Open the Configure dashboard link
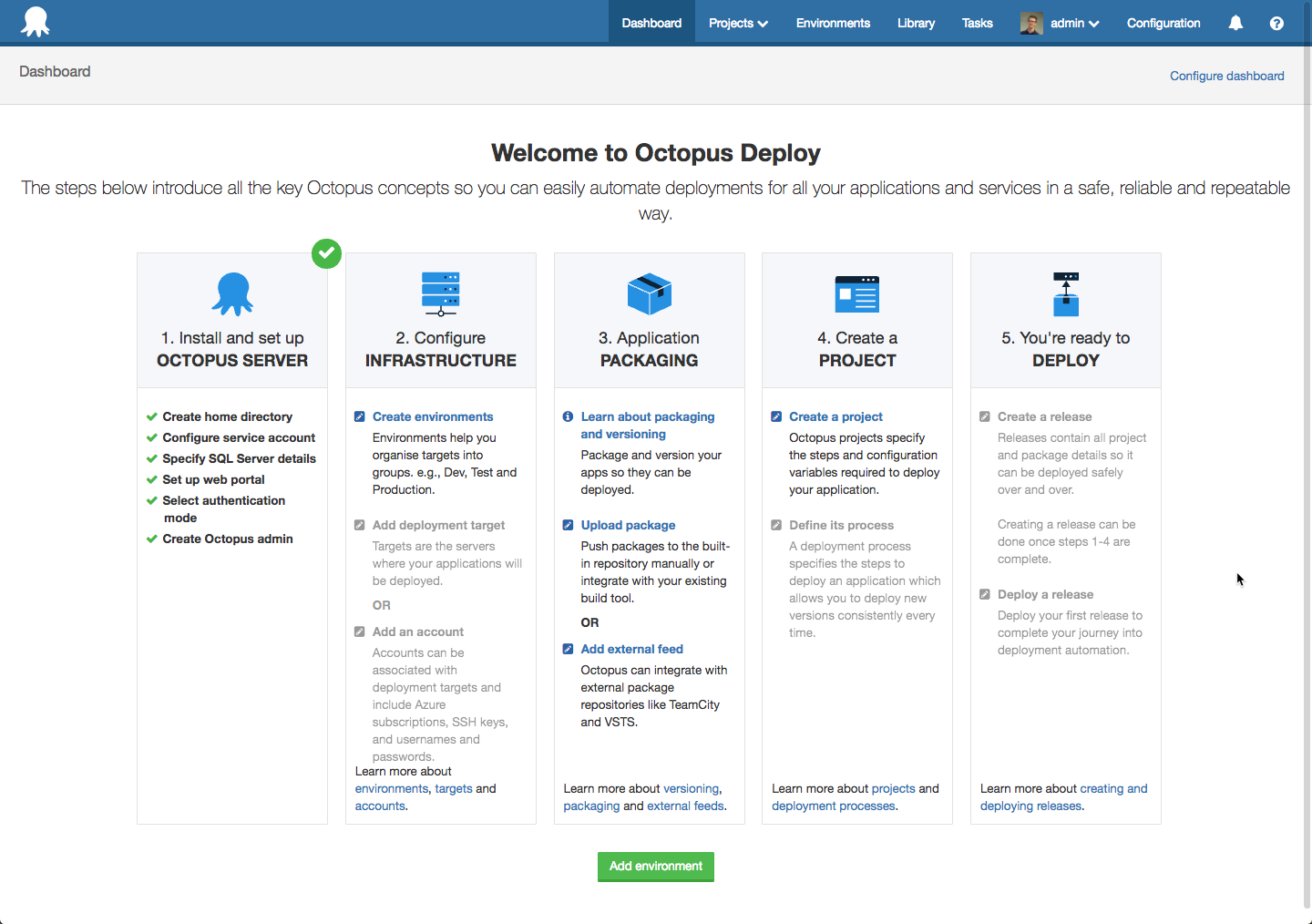 [x=1226, y=76]
